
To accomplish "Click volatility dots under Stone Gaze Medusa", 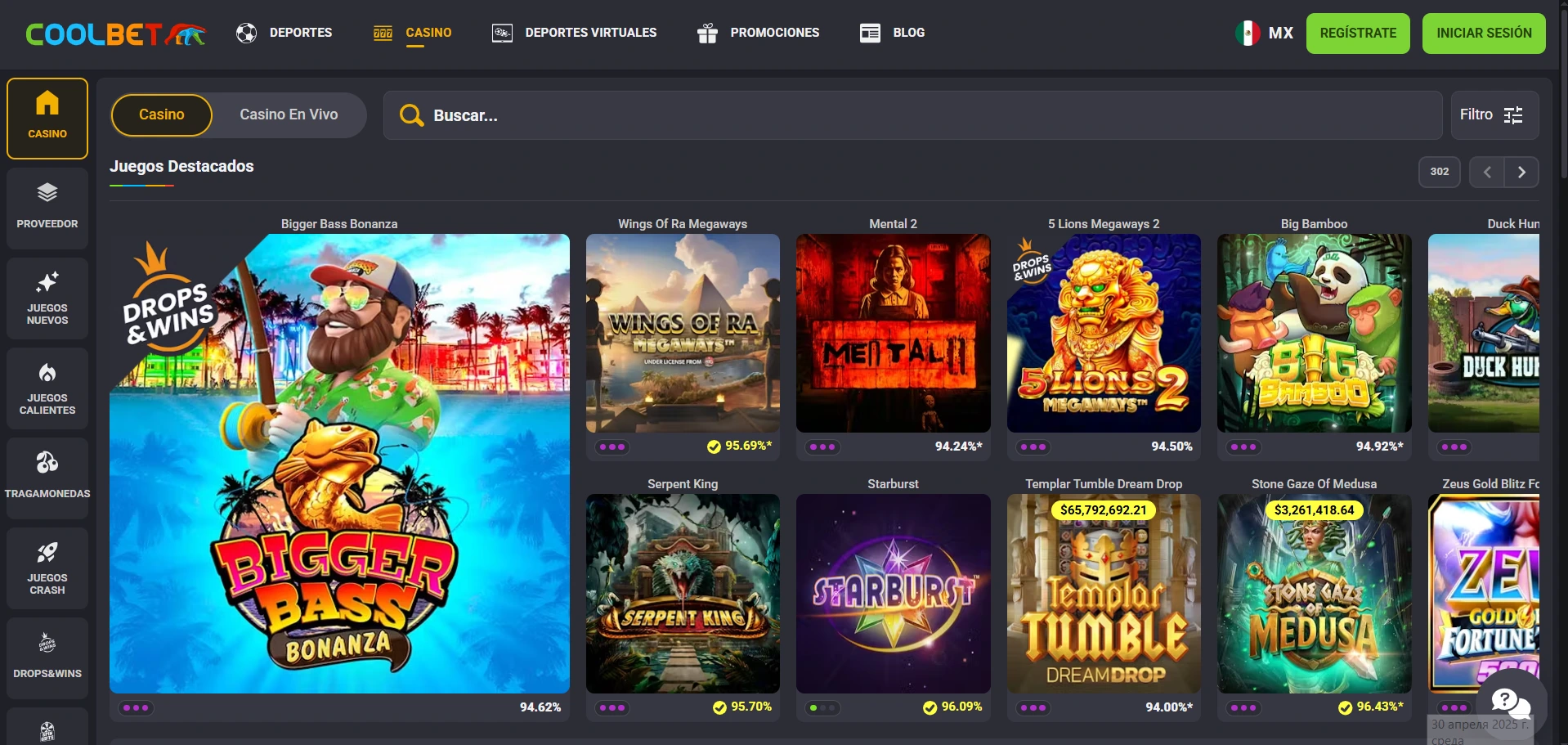I will (1243, 707).
